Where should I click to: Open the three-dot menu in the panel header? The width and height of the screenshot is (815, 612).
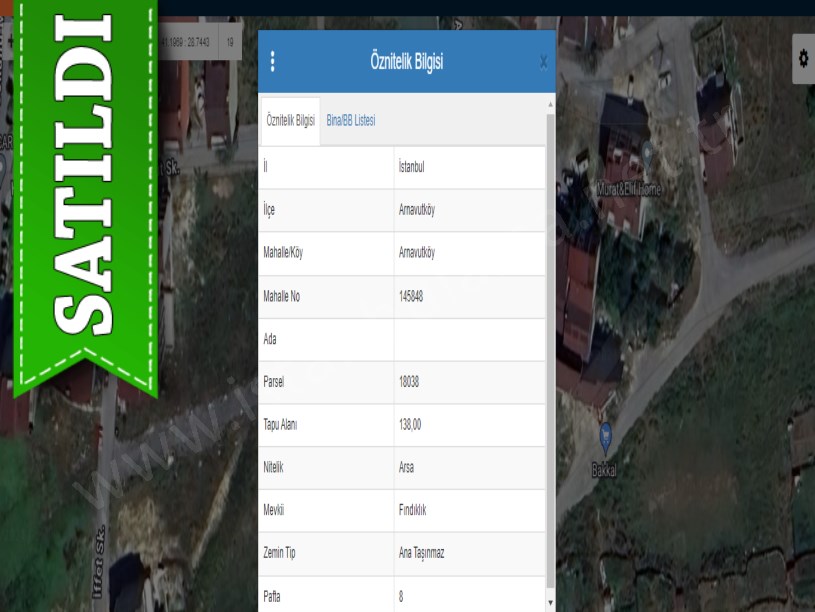pos(272,62)
